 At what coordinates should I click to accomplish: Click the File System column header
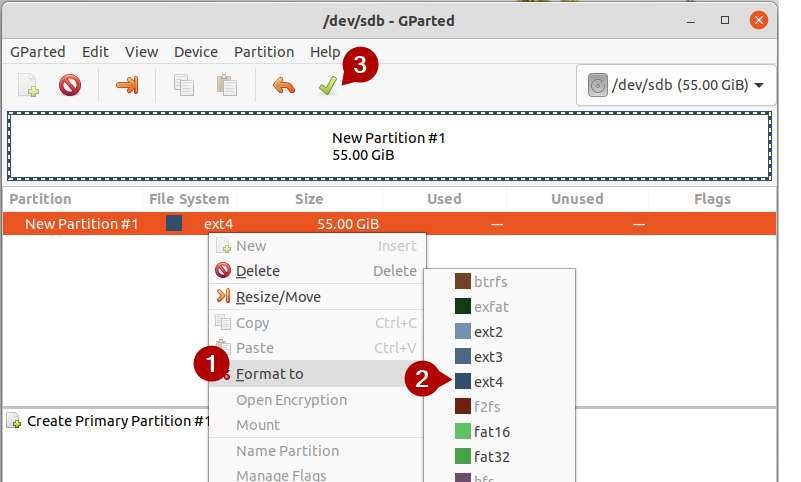(x=189, y=199)
